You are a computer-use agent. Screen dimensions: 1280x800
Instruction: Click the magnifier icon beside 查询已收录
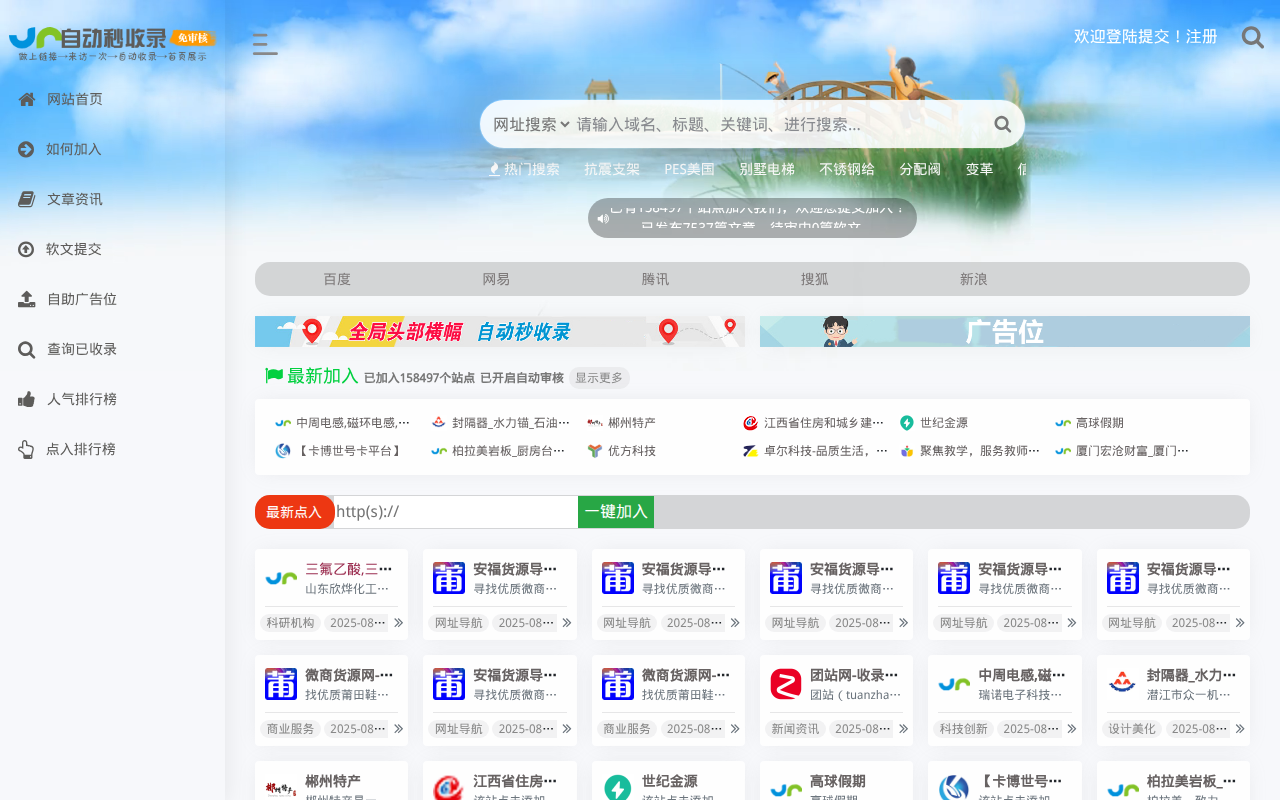click(x=27, y=349)
